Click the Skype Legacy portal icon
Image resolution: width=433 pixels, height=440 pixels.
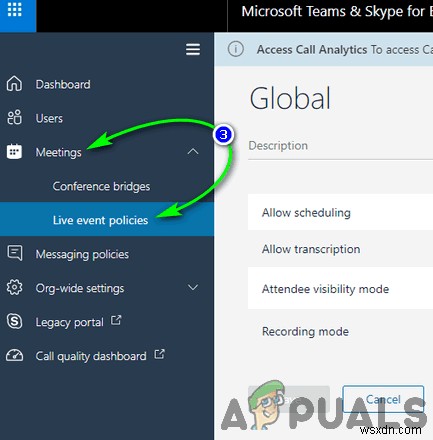point(14,321)
